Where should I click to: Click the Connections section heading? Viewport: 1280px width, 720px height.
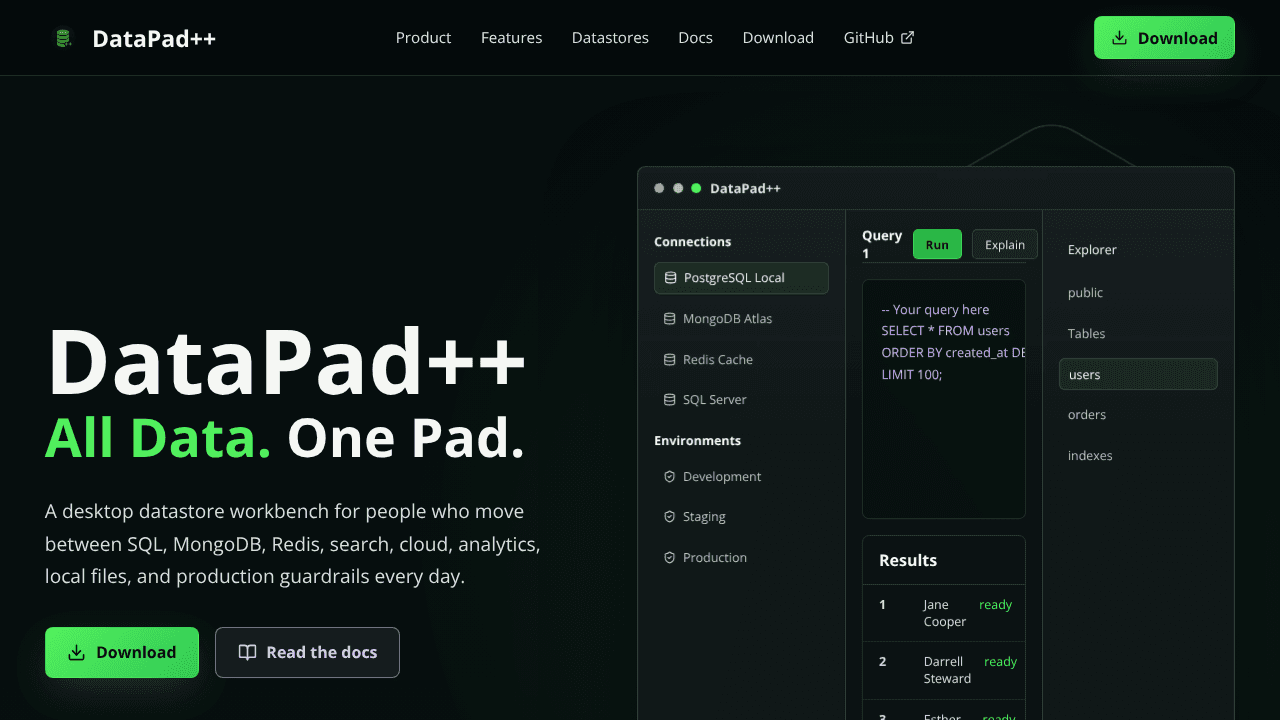[692, 242]
